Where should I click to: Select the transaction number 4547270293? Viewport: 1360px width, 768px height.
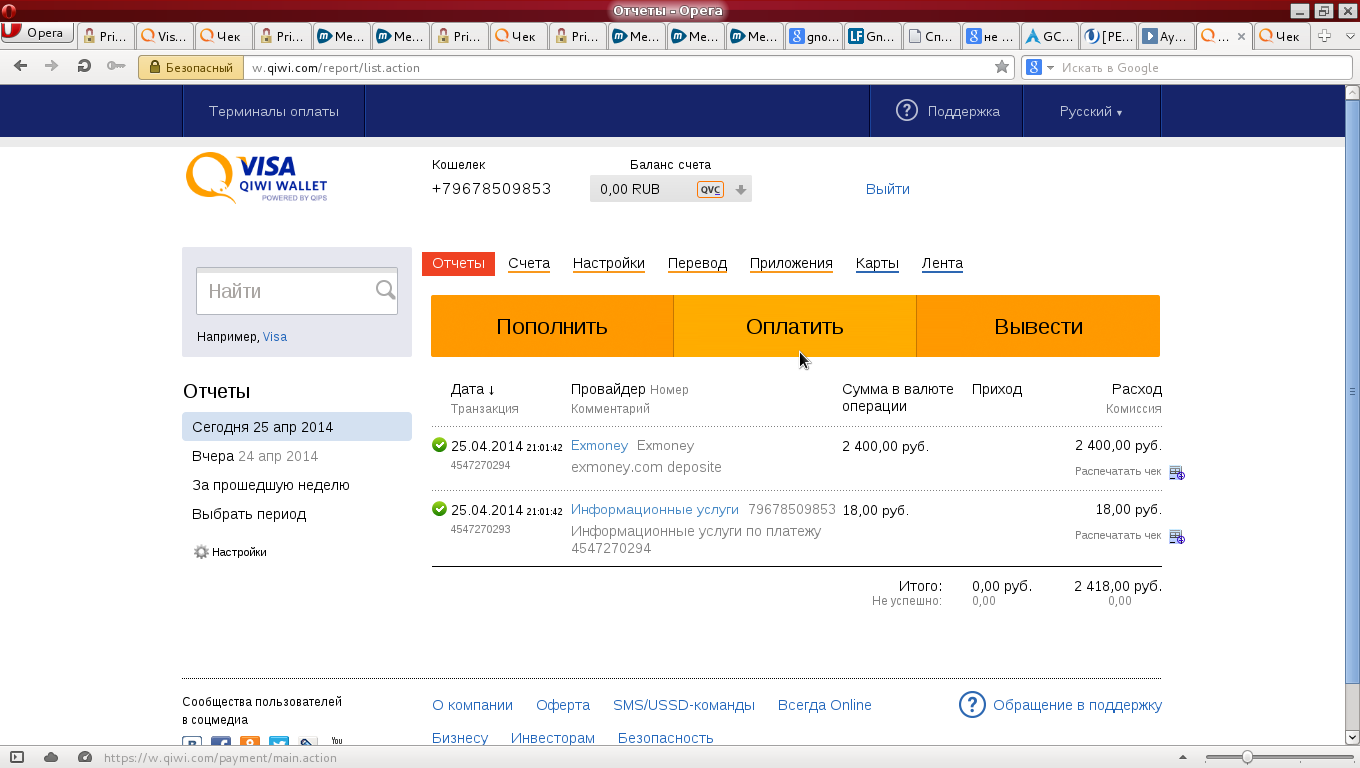click(x=480, y=529)
